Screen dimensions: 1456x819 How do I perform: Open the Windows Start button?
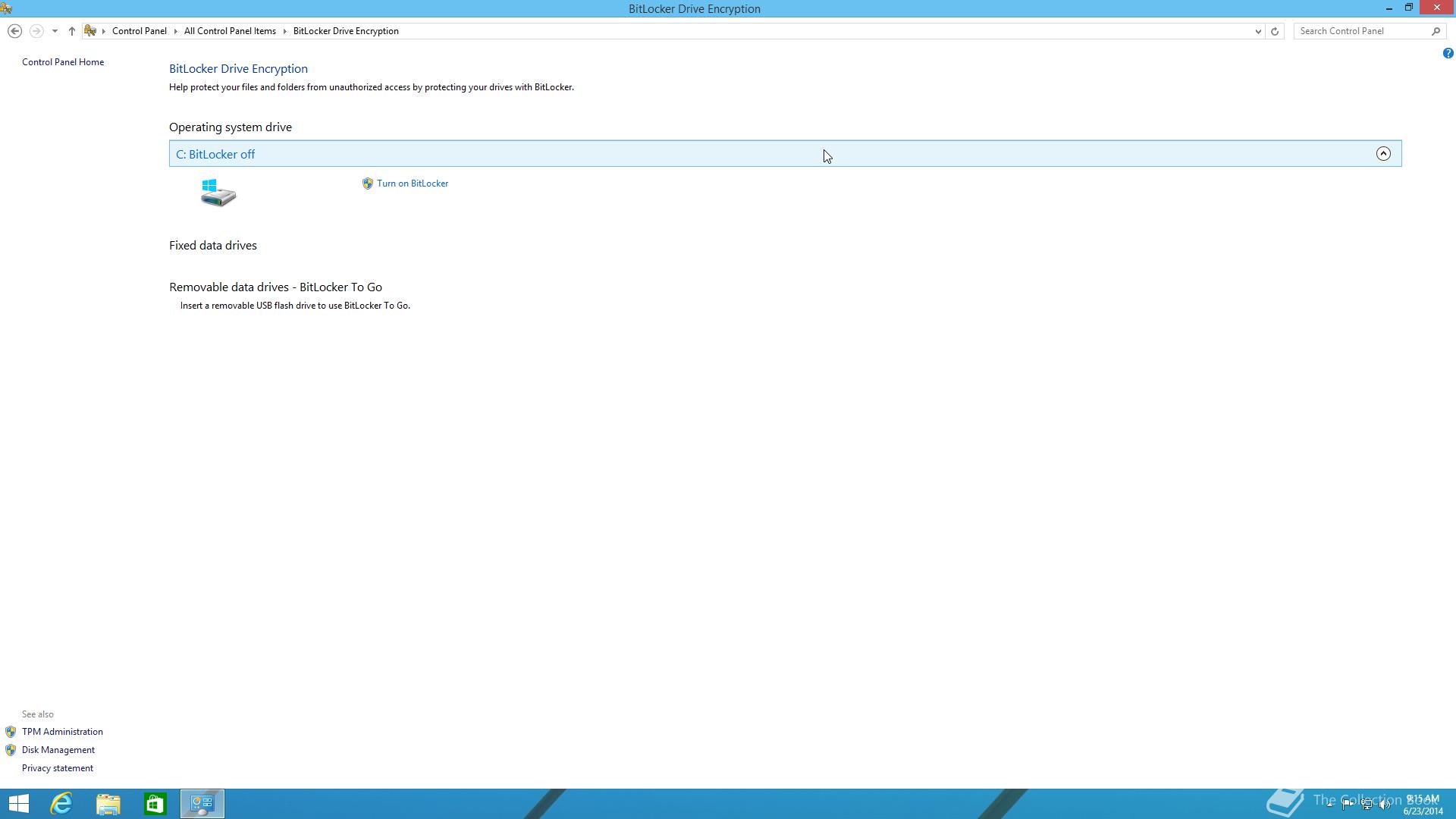point(18,804)
